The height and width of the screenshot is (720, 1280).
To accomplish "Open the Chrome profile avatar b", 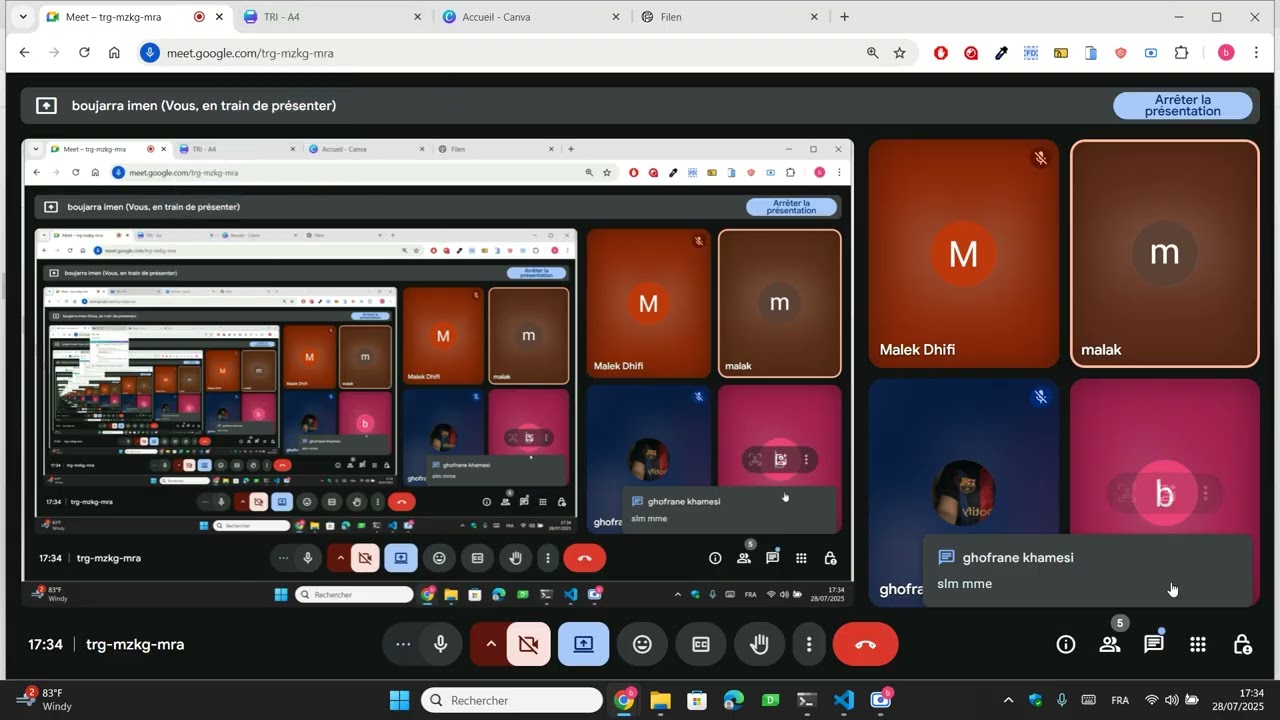I will (1226, 53).
